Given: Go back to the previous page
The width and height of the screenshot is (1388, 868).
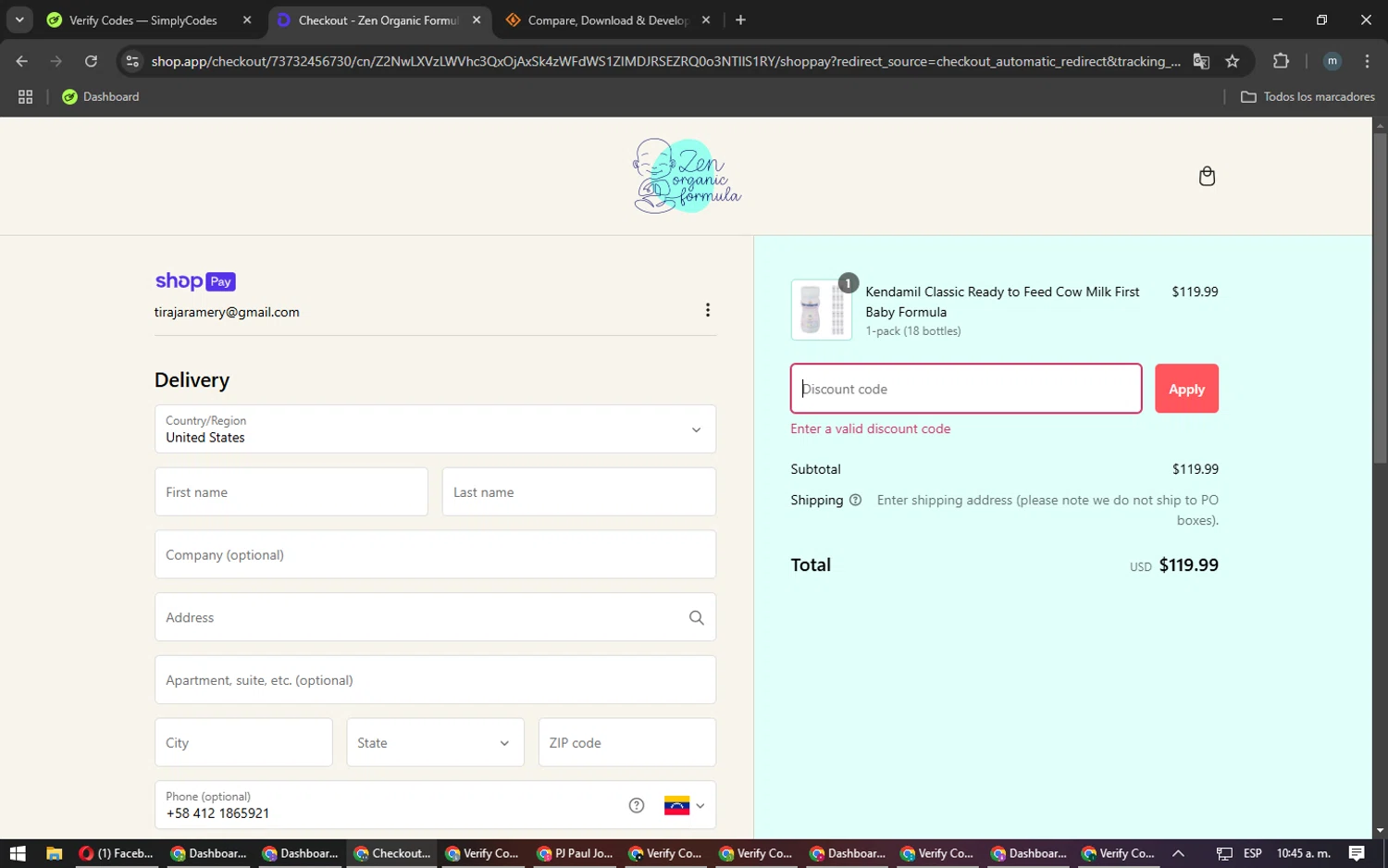Looking at the screenshot, I should point(22,61).
